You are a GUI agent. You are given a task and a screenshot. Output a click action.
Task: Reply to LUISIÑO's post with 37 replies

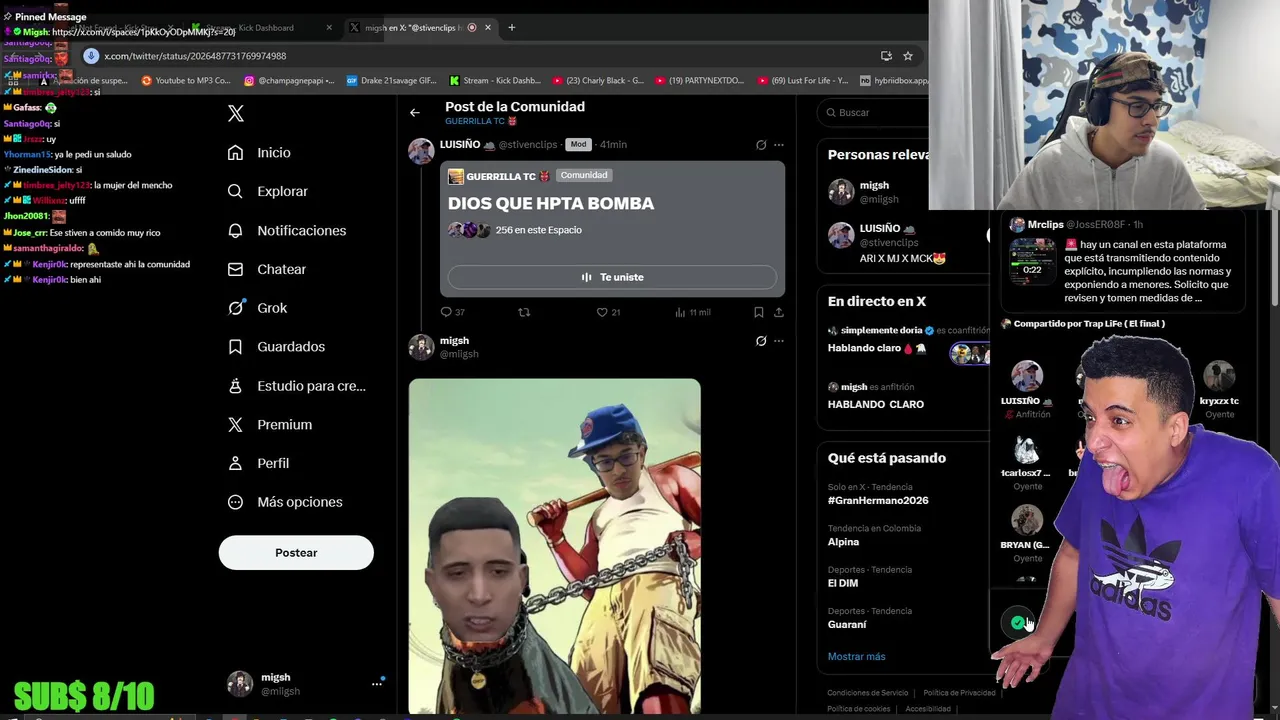tap(453, 312)
